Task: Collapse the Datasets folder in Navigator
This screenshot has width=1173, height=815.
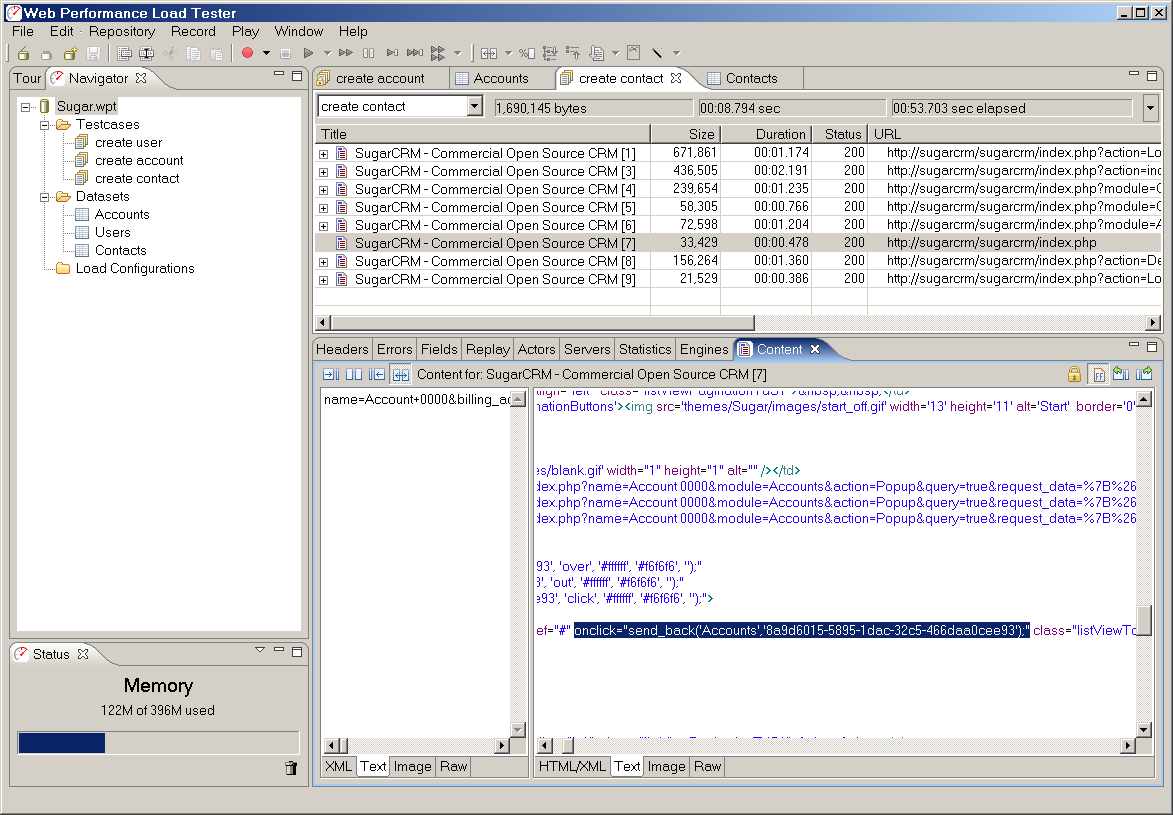Action: pos(44,197)
